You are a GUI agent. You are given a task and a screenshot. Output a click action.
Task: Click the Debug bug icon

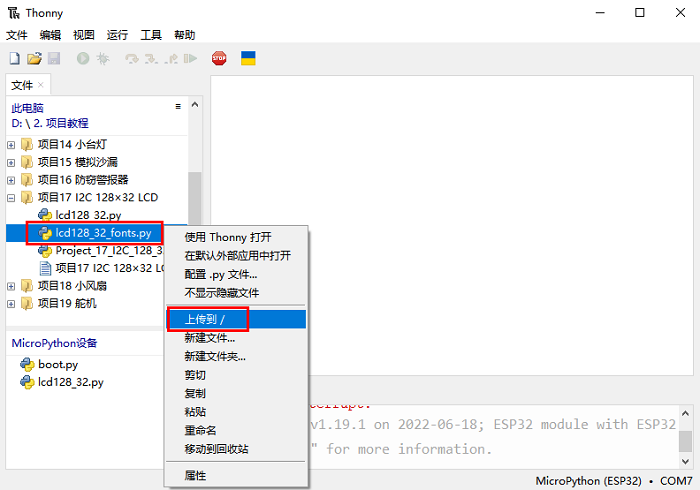point(102,60)
